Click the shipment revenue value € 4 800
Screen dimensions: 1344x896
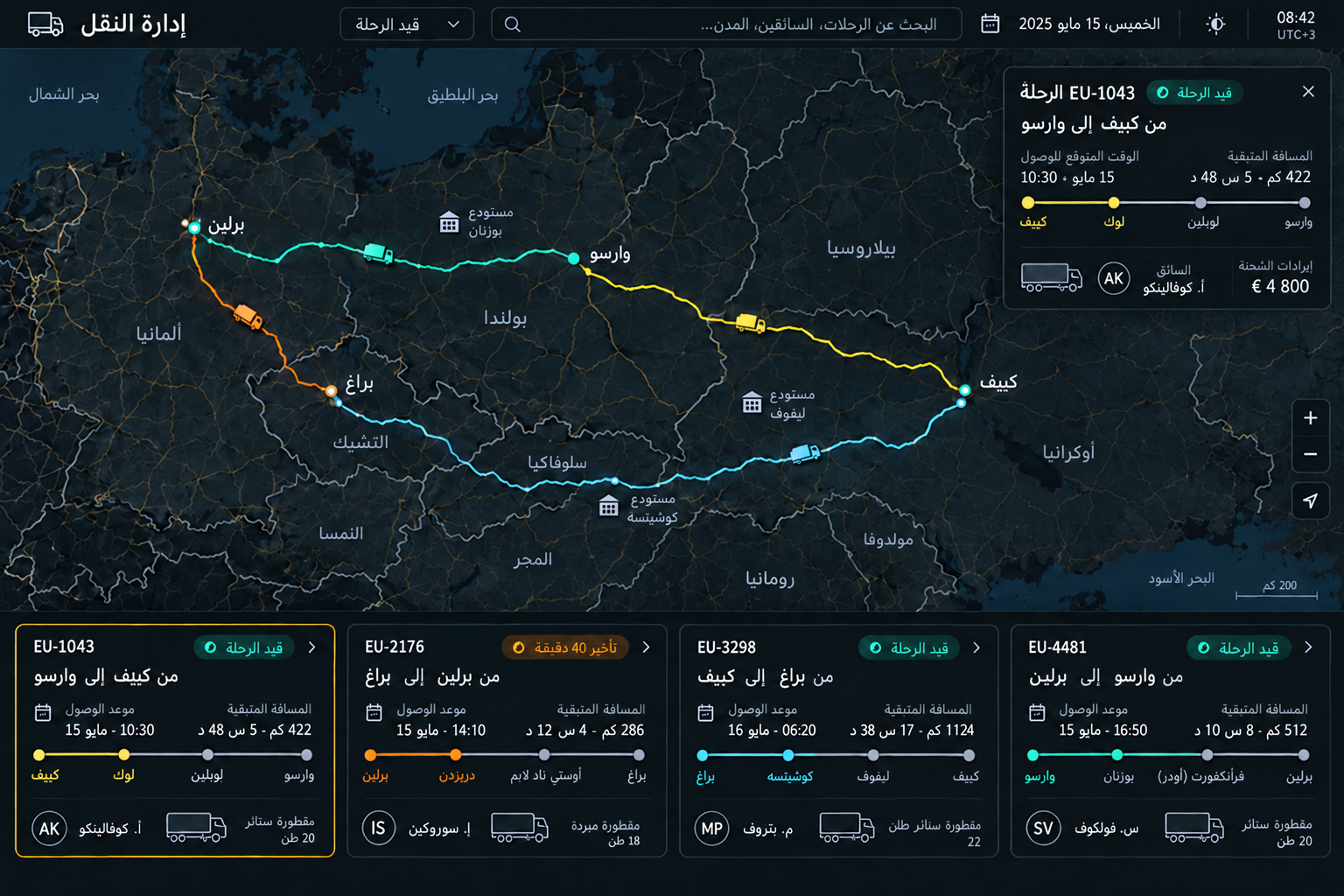1280,286
